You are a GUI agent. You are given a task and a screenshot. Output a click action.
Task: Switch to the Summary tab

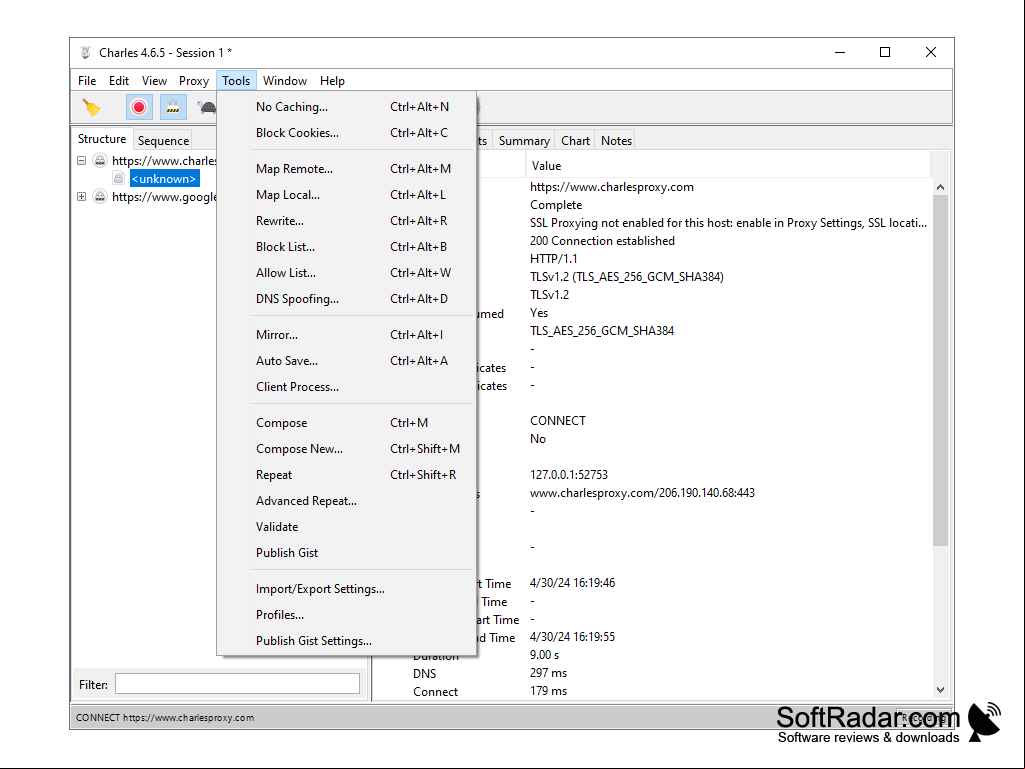pyautogui.click(x=524, y=141)
